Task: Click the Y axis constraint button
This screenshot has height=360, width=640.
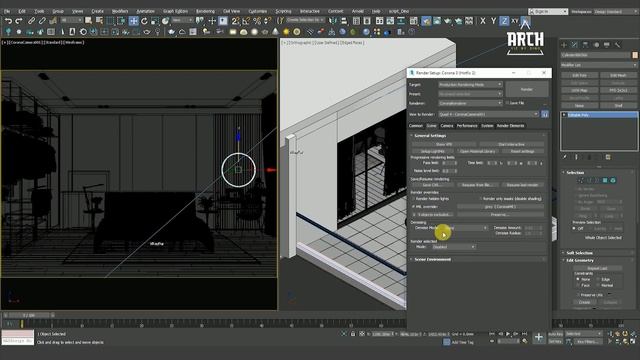Action: 493,21
